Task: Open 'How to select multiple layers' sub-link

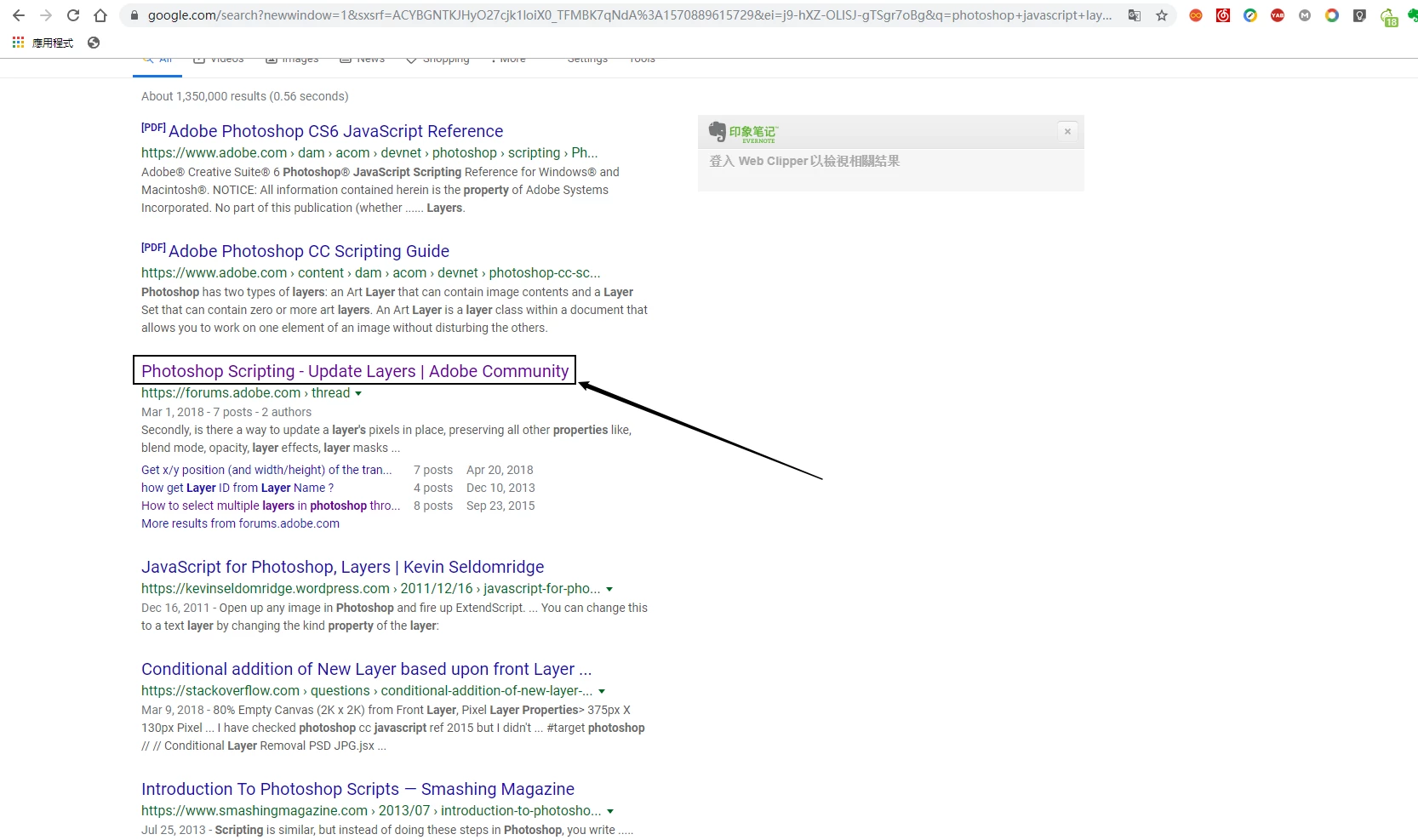Action: click(x=271, y=506)
